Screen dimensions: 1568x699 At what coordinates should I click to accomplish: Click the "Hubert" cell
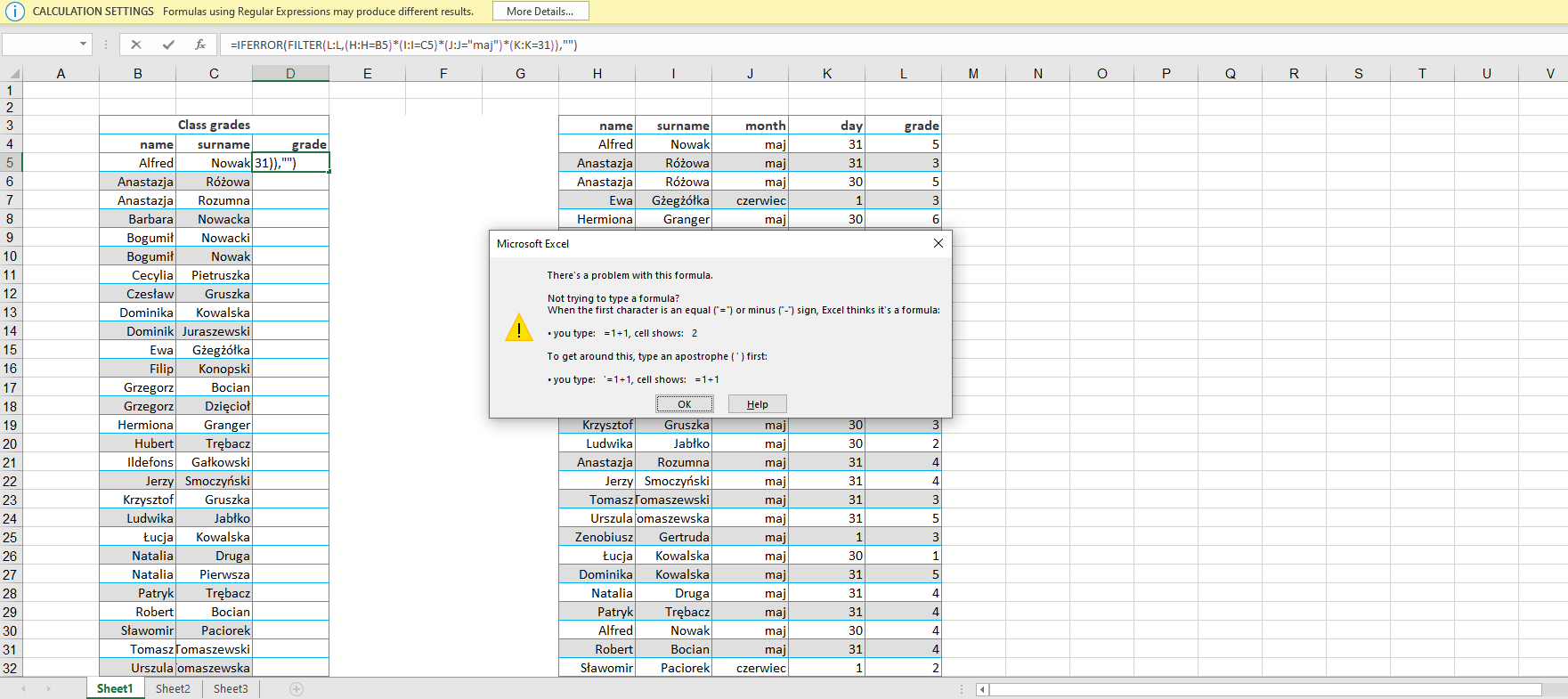(138, 443)
